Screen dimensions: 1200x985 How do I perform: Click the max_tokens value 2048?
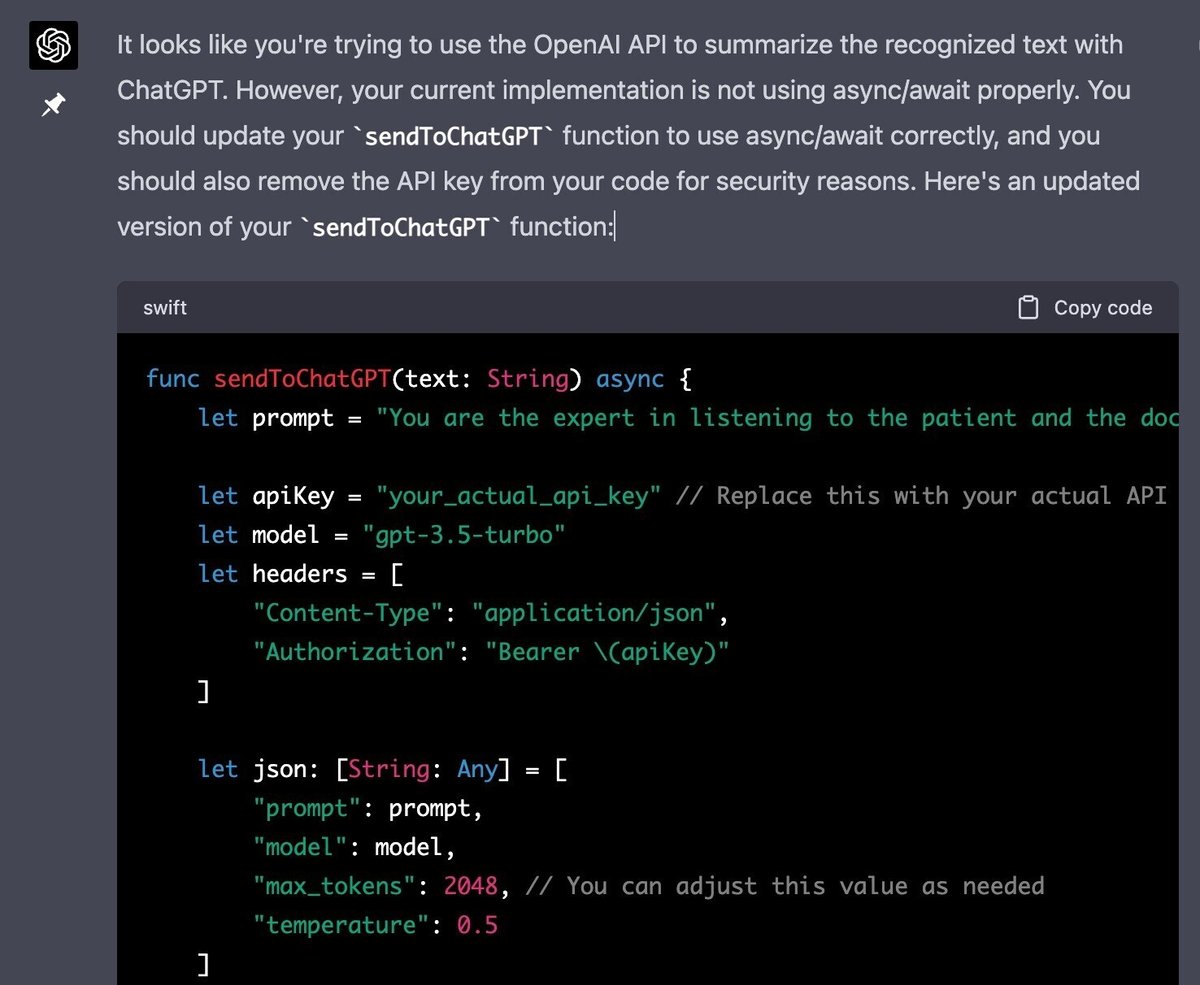pos(471,886)
